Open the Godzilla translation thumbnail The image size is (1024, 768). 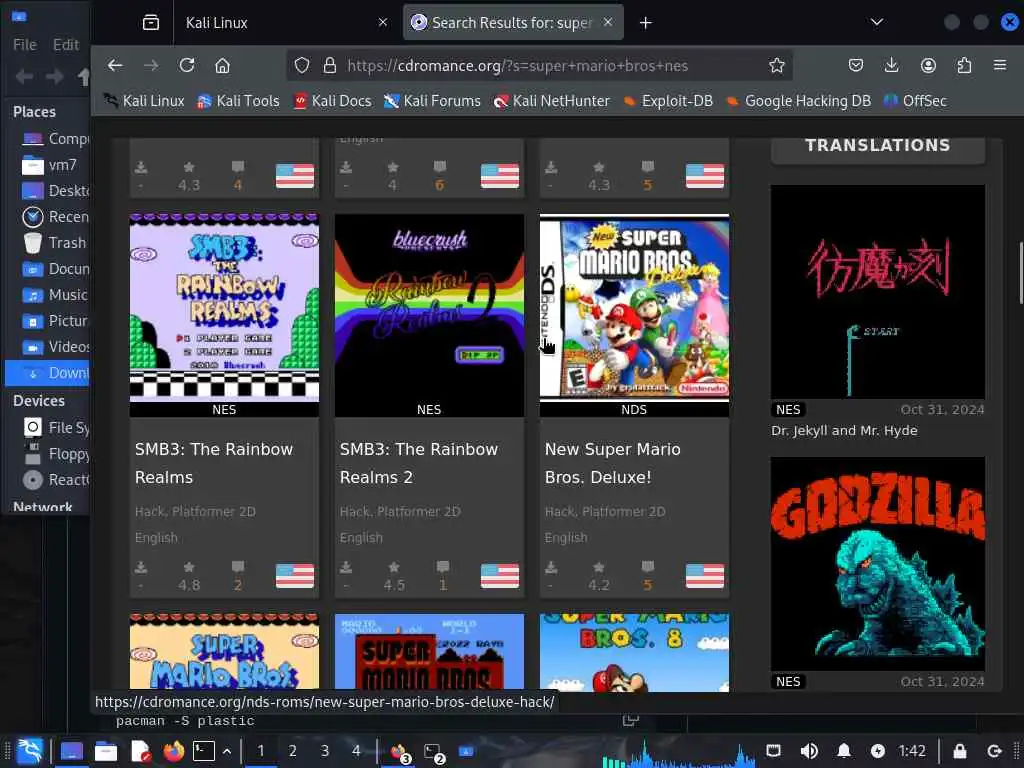[877, 564]
